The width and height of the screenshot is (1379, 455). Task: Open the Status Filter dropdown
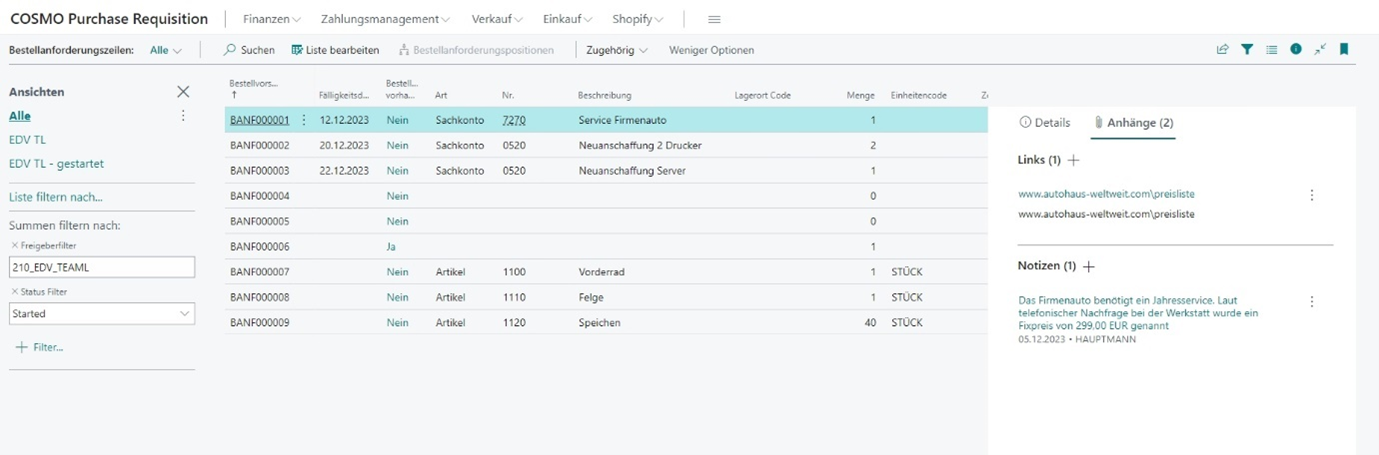coord(102,314)
